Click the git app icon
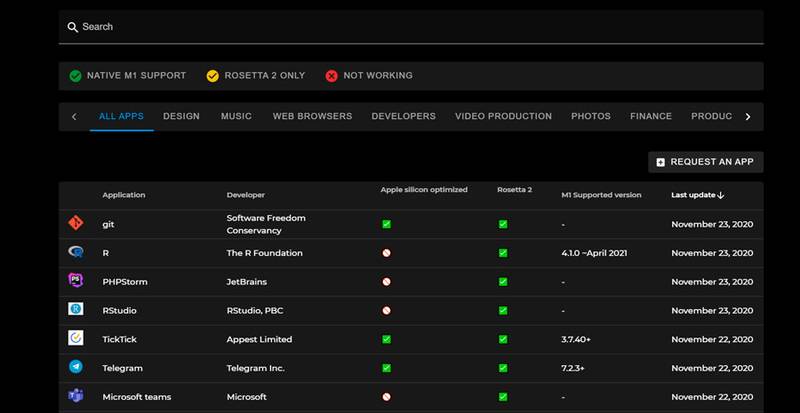Viewport: 800px width, 413px height. click(76, 223)
